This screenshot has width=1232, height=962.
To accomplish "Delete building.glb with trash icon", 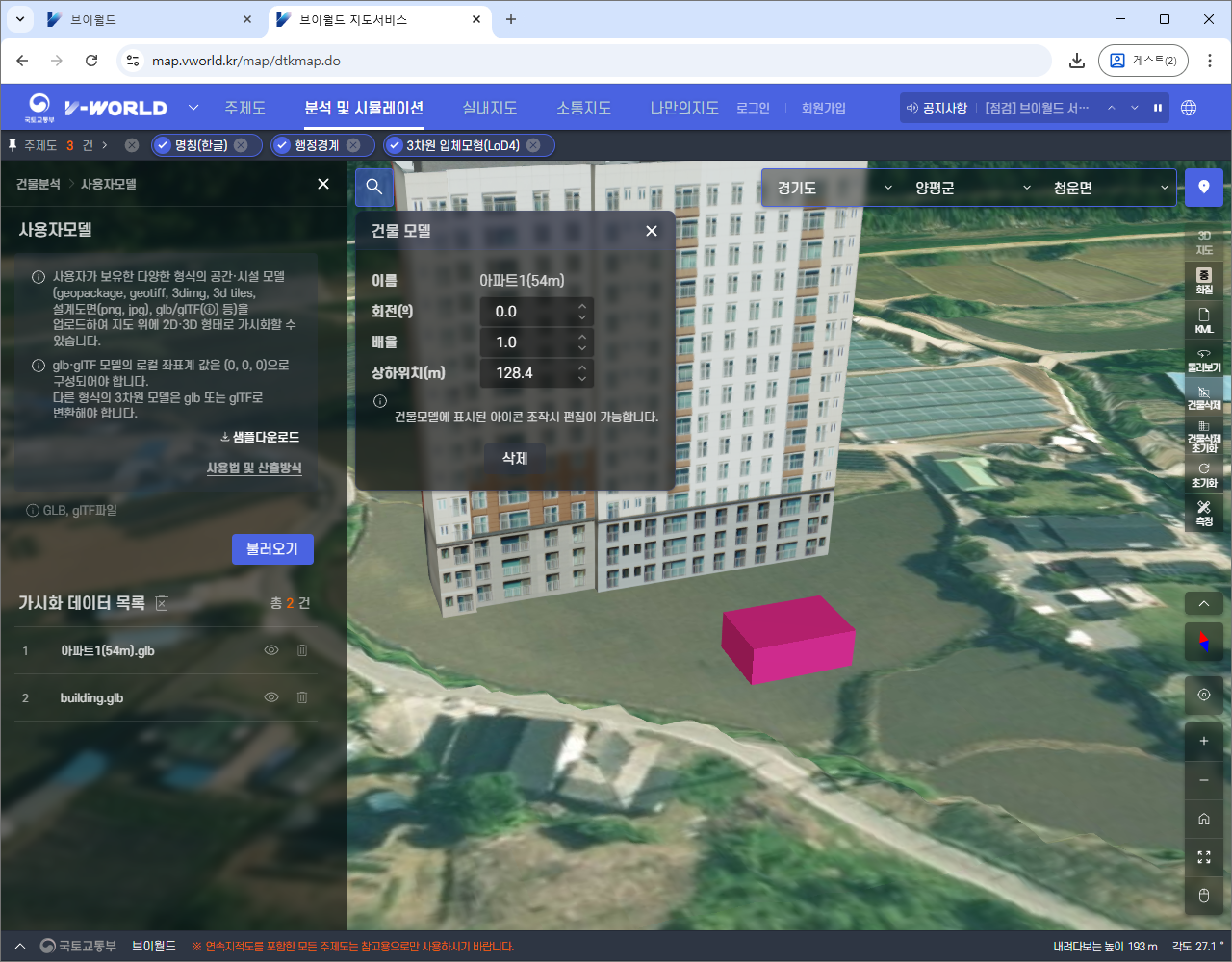I will [302, 697].
